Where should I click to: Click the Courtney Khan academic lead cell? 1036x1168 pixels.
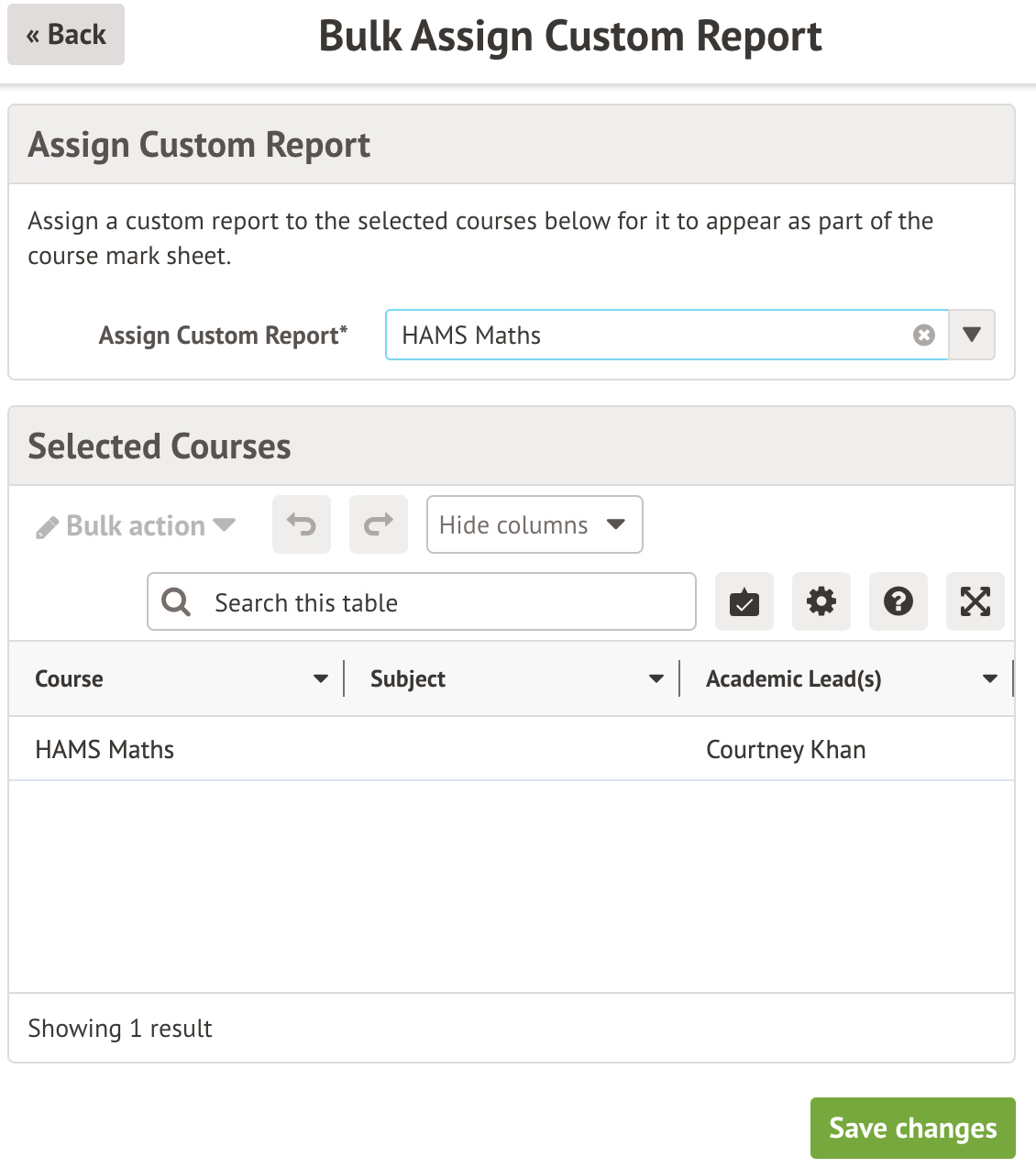(786, 750)
